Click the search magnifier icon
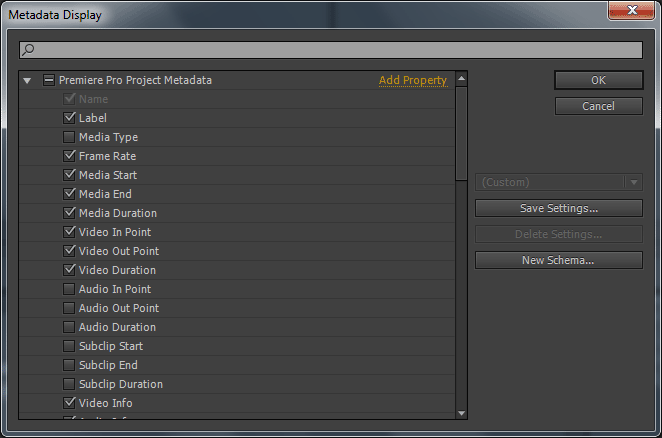662x438 pixels. pos(28,49)
